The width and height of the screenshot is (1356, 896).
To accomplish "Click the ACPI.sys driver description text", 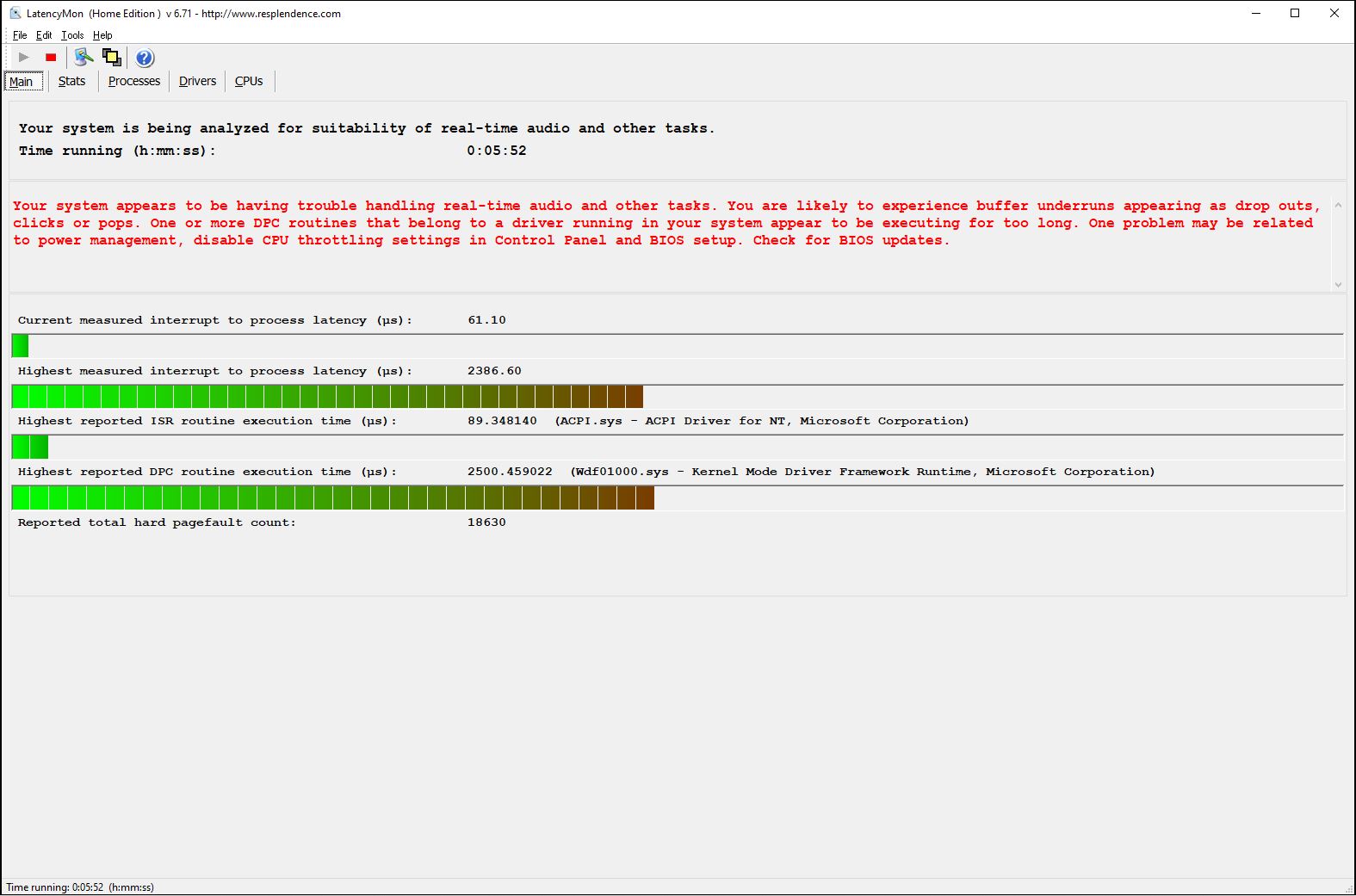I will pyautogui.click(x=762, y=421).
